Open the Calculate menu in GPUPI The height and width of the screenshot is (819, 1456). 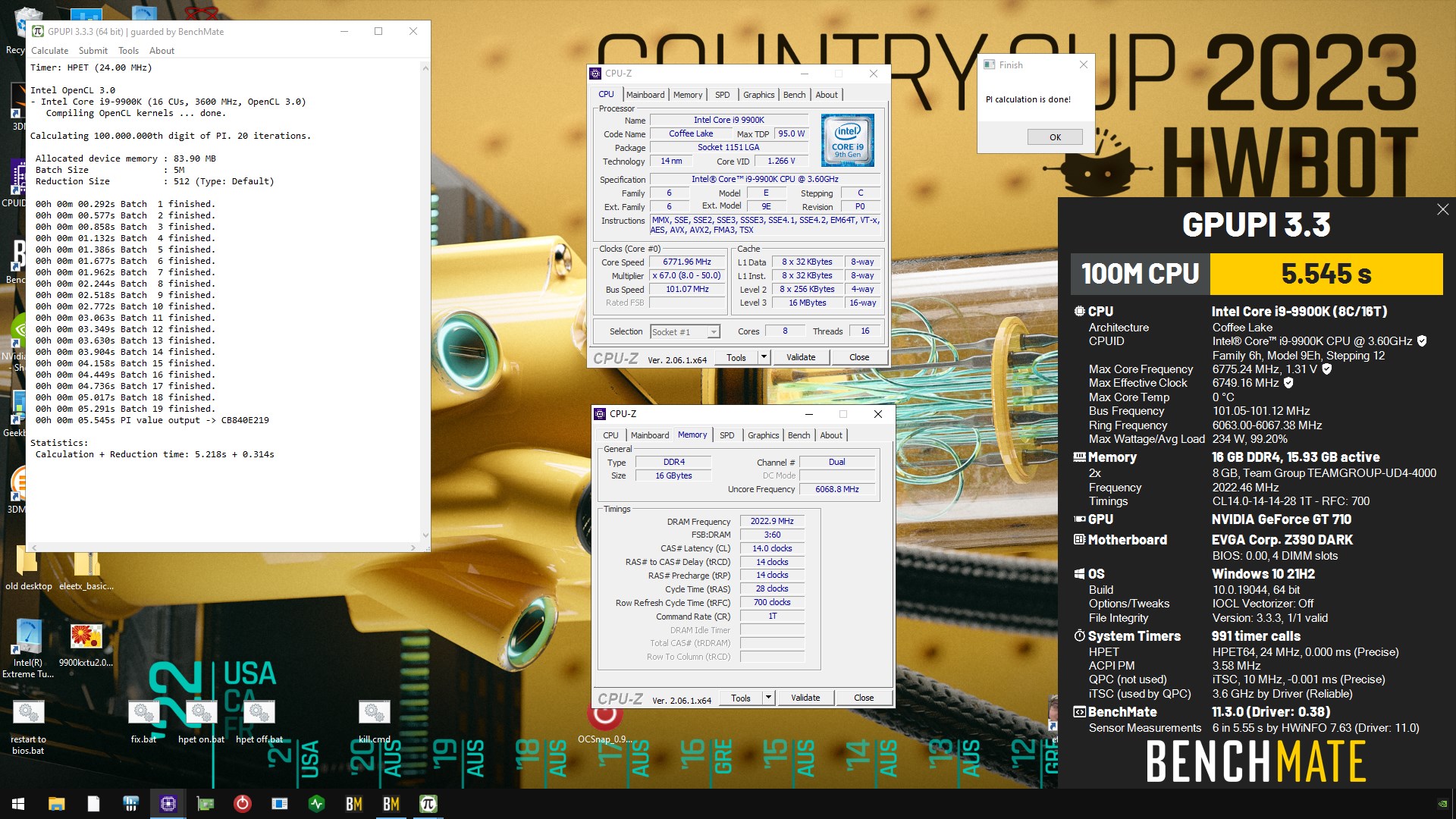coord(49,51)
